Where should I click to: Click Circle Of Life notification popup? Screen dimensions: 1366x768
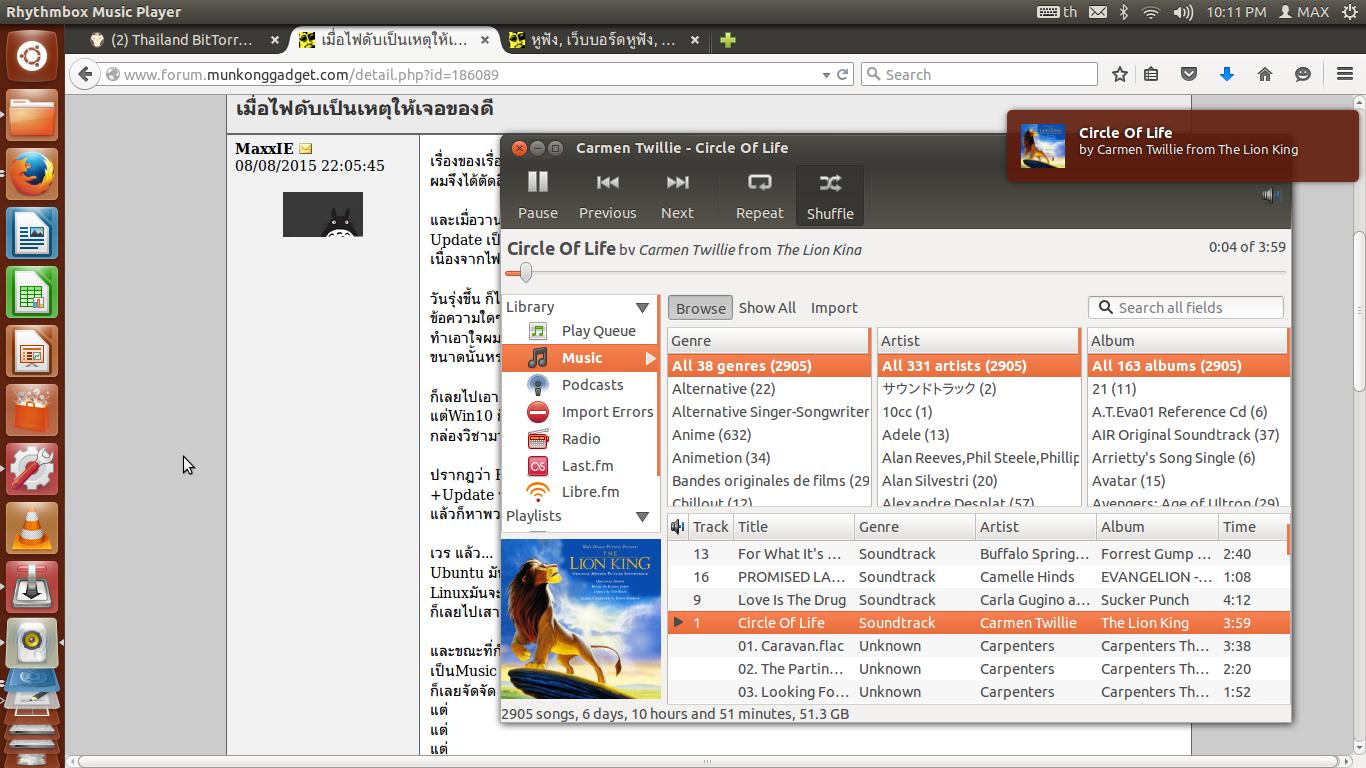1183,146
